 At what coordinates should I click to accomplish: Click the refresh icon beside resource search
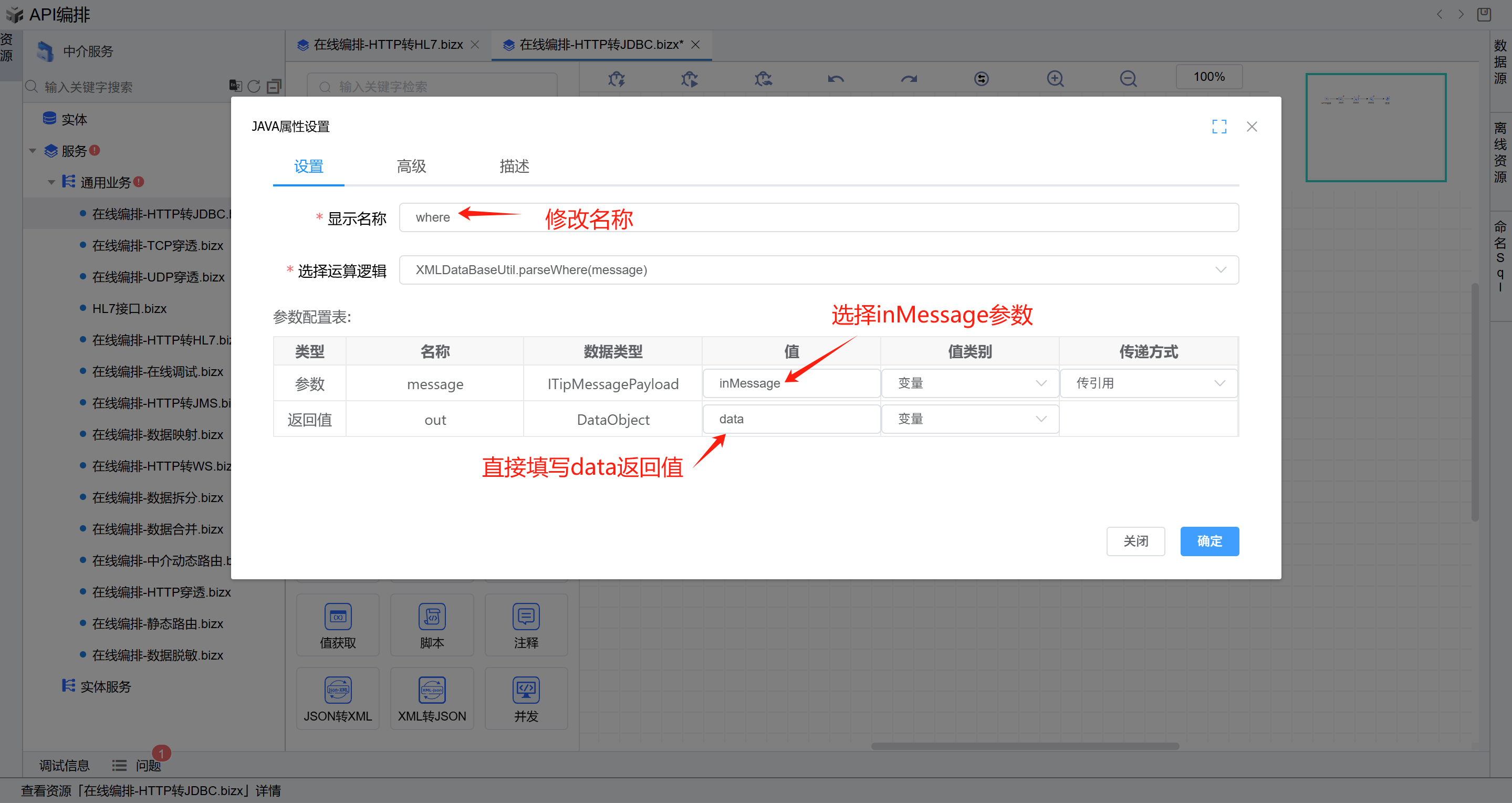[254, 86]
